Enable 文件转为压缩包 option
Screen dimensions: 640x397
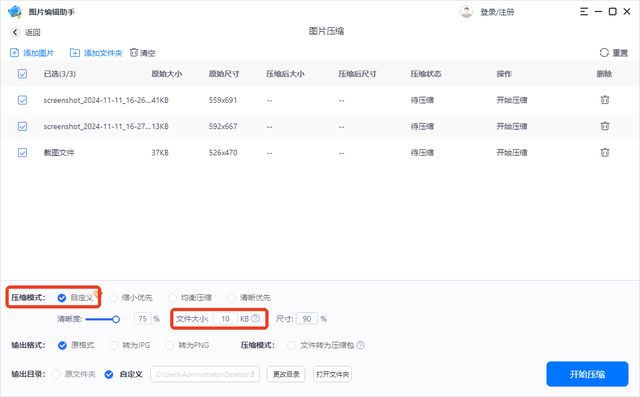291,346
